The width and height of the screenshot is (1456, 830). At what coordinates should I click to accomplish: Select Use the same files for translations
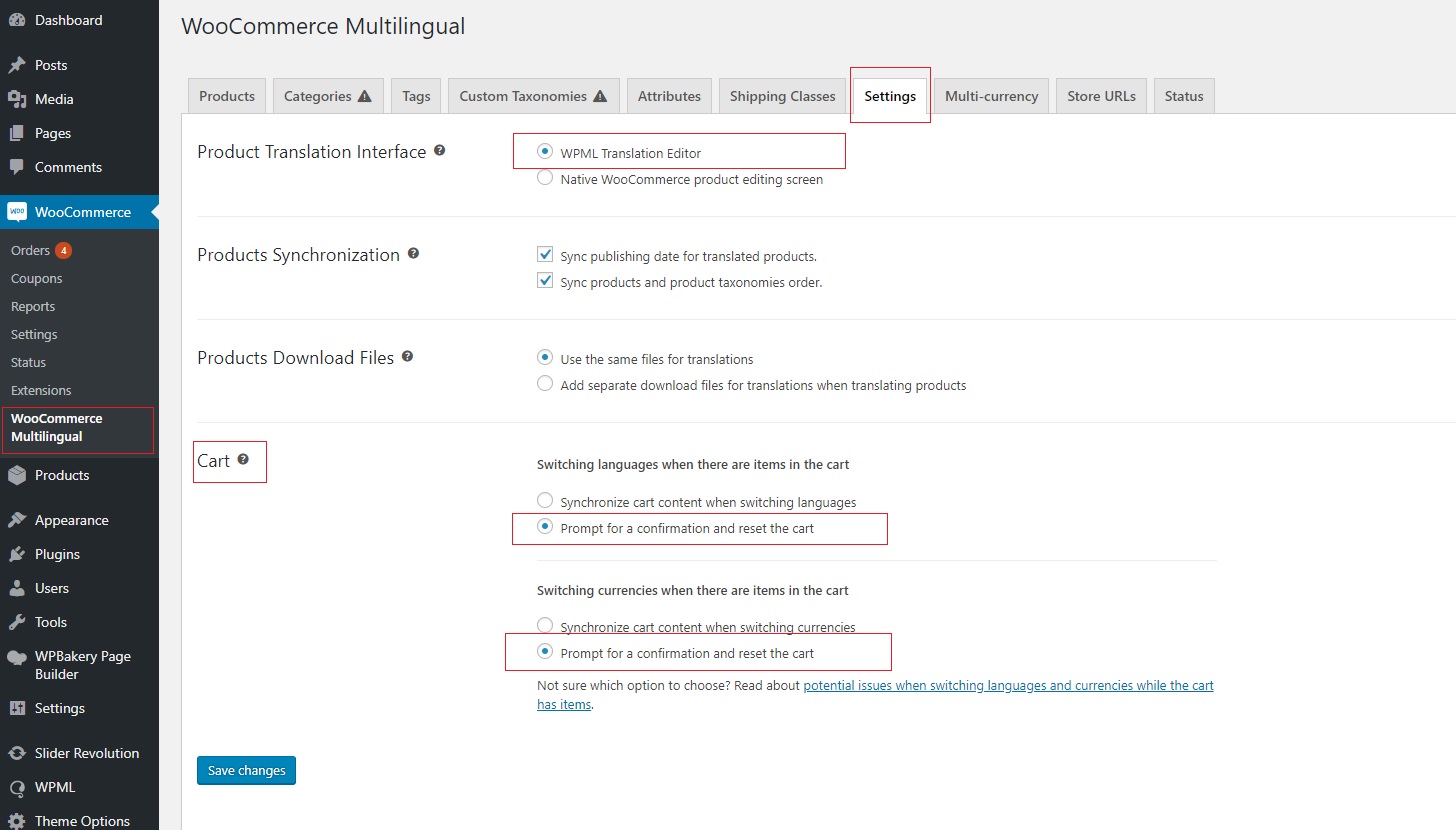click(x=545, y=357)
